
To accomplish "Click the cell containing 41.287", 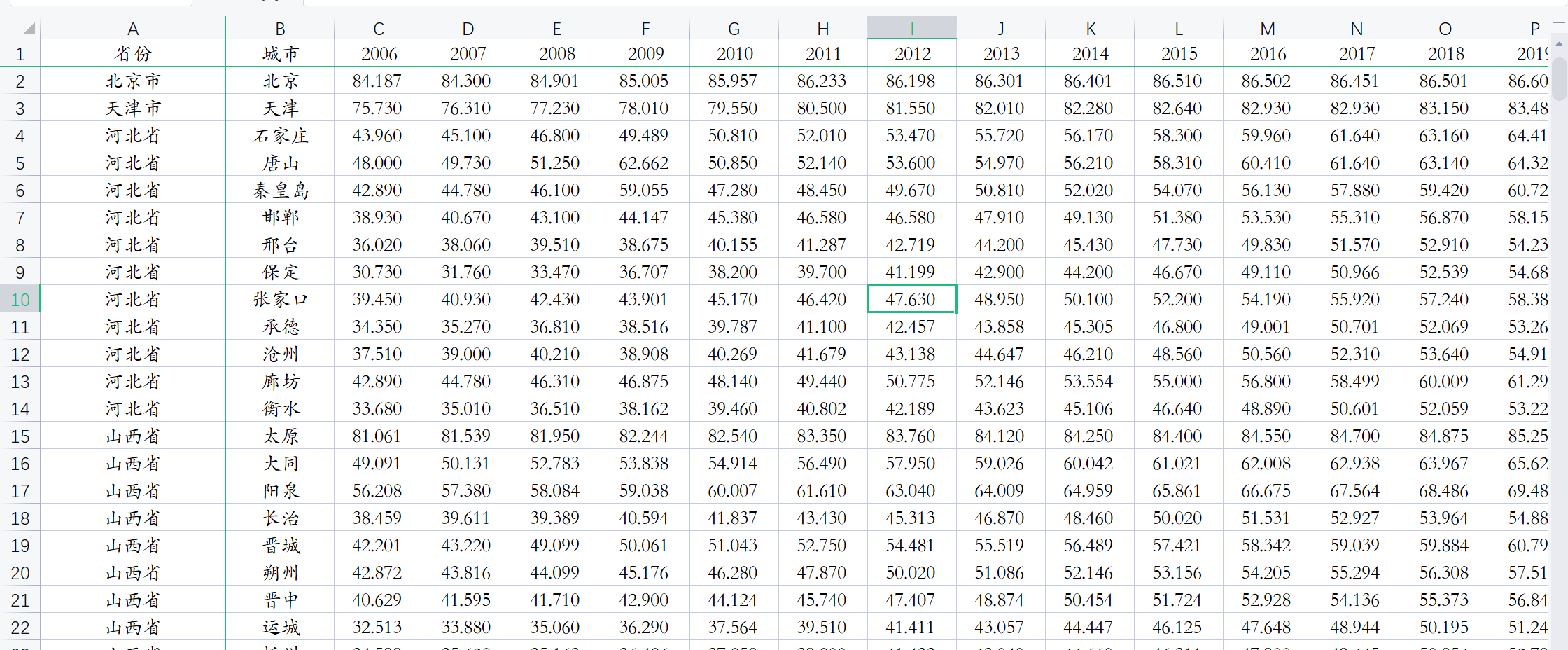I will click(823, 245).
